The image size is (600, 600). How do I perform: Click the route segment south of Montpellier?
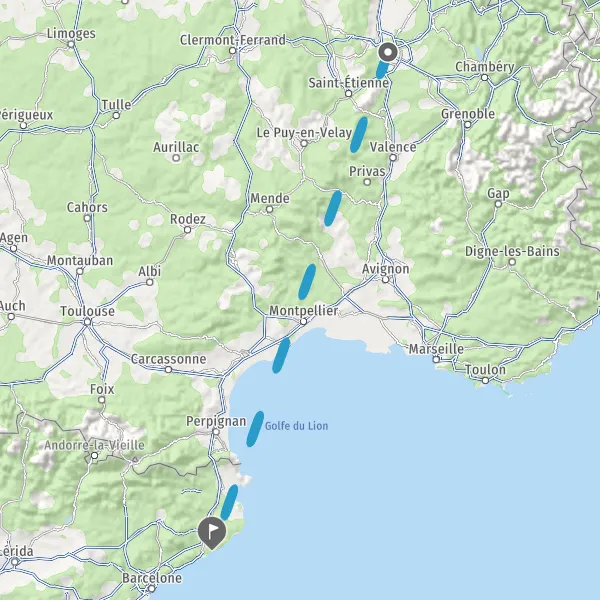pos(281,355)
